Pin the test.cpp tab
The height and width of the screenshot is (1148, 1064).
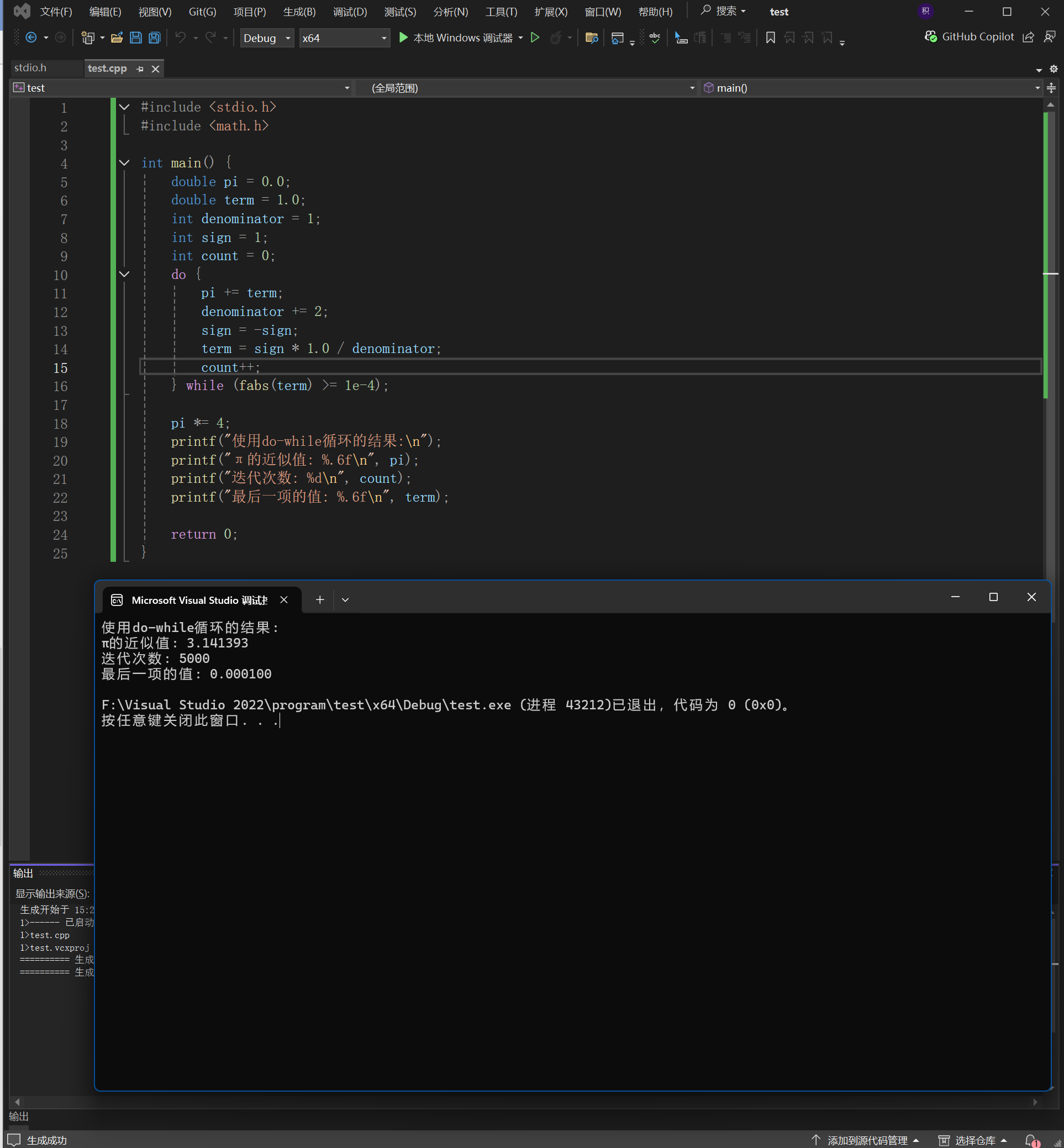pyautogui.click(x=140, y=69)
